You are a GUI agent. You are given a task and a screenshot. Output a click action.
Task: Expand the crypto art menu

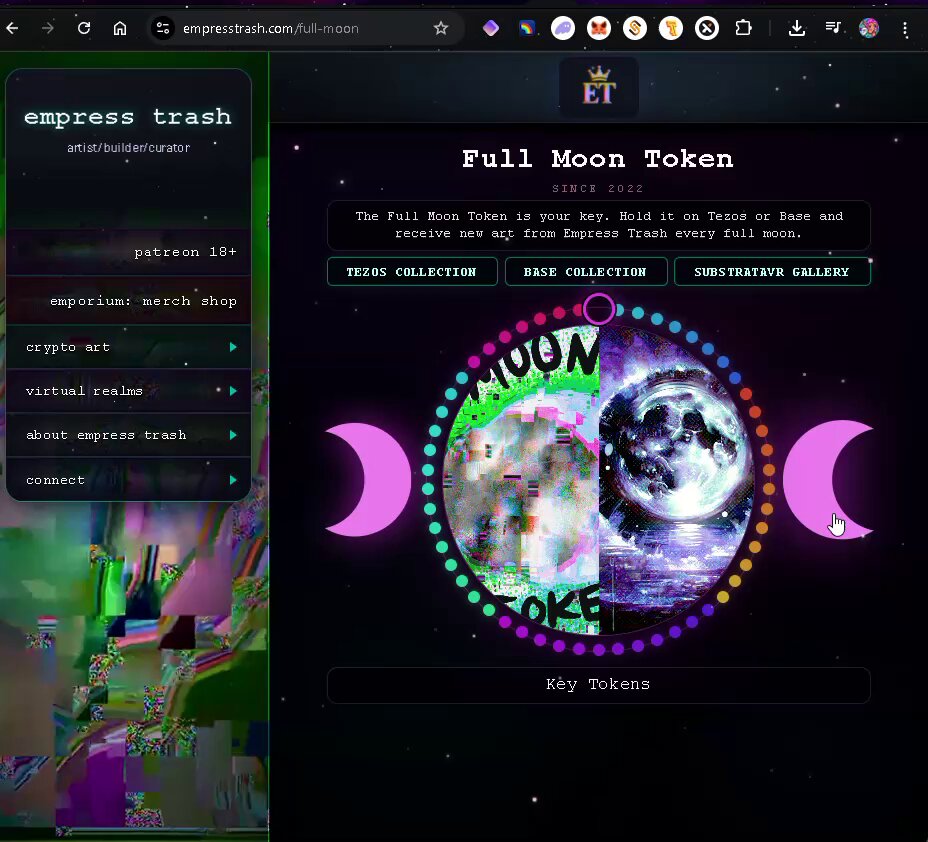pos(128,347)
